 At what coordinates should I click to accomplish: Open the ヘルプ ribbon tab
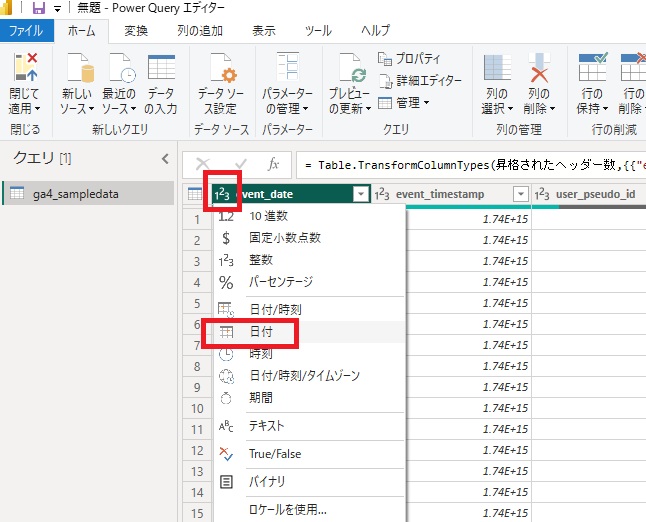pos(375,31)
